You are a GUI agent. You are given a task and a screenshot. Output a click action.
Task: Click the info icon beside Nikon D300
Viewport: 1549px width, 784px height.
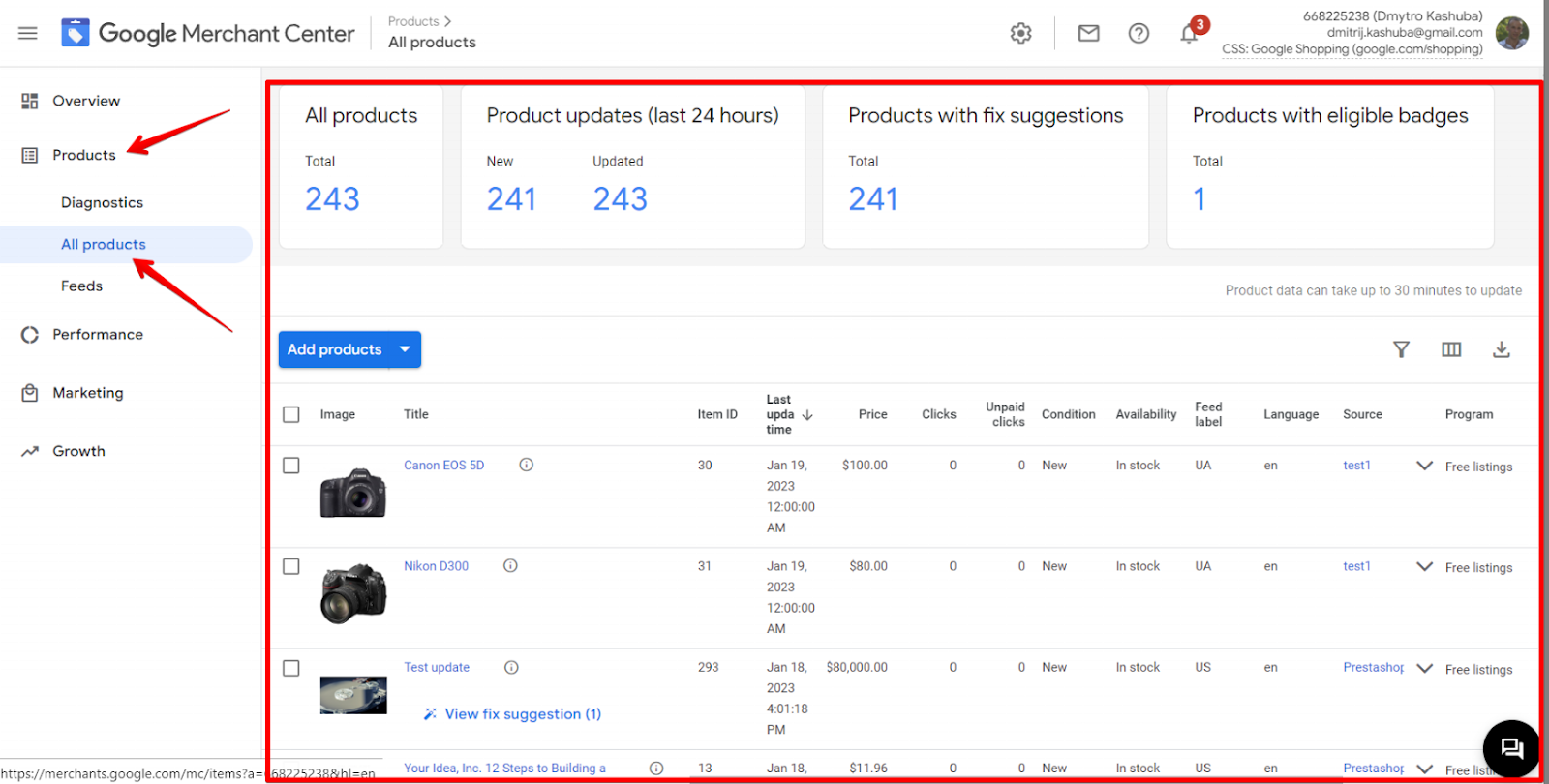tap(510, 565)
